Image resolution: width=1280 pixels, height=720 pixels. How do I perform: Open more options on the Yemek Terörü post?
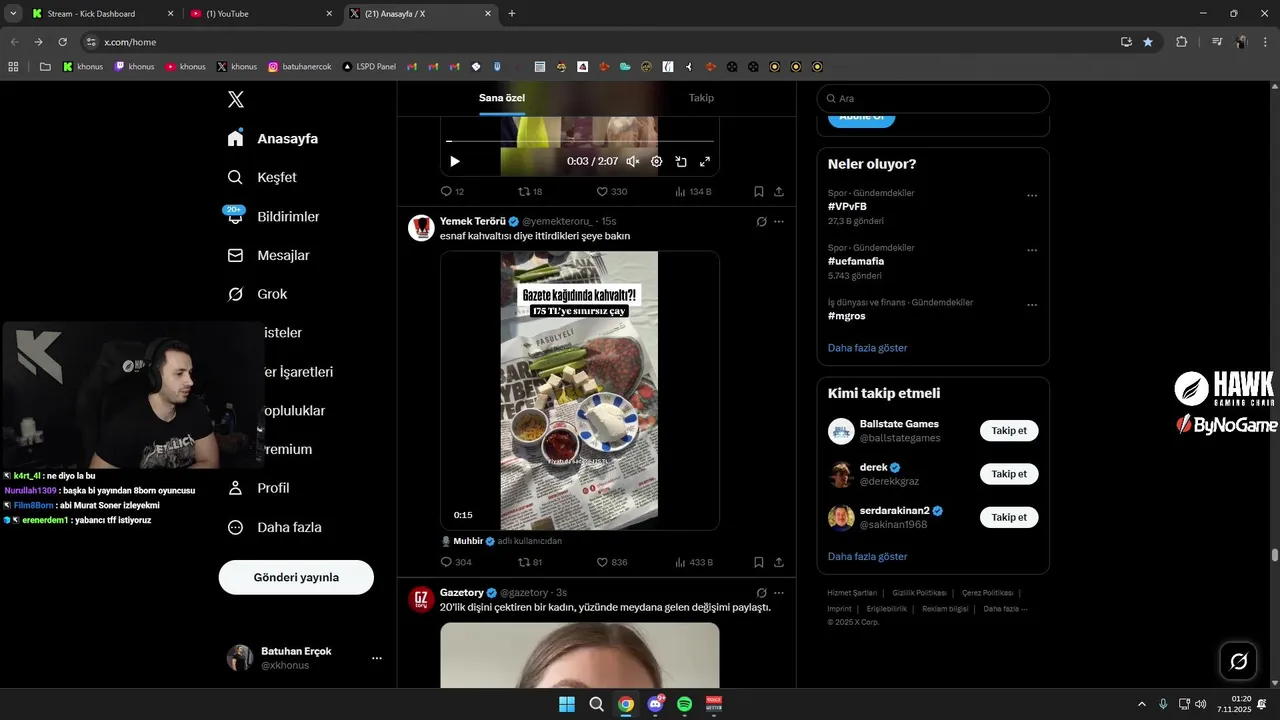tap(779, 221)
